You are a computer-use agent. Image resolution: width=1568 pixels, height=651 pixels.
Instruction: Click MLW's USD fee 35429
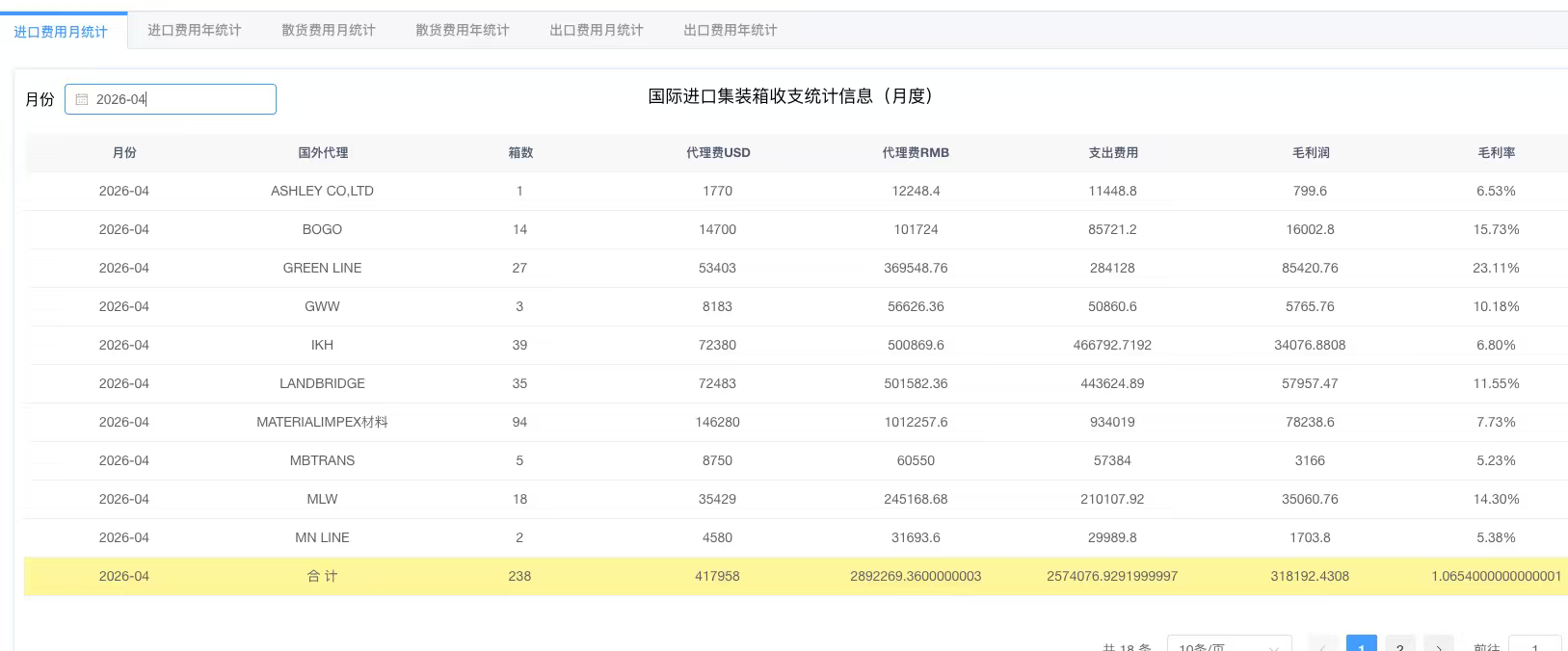(717, 499)
